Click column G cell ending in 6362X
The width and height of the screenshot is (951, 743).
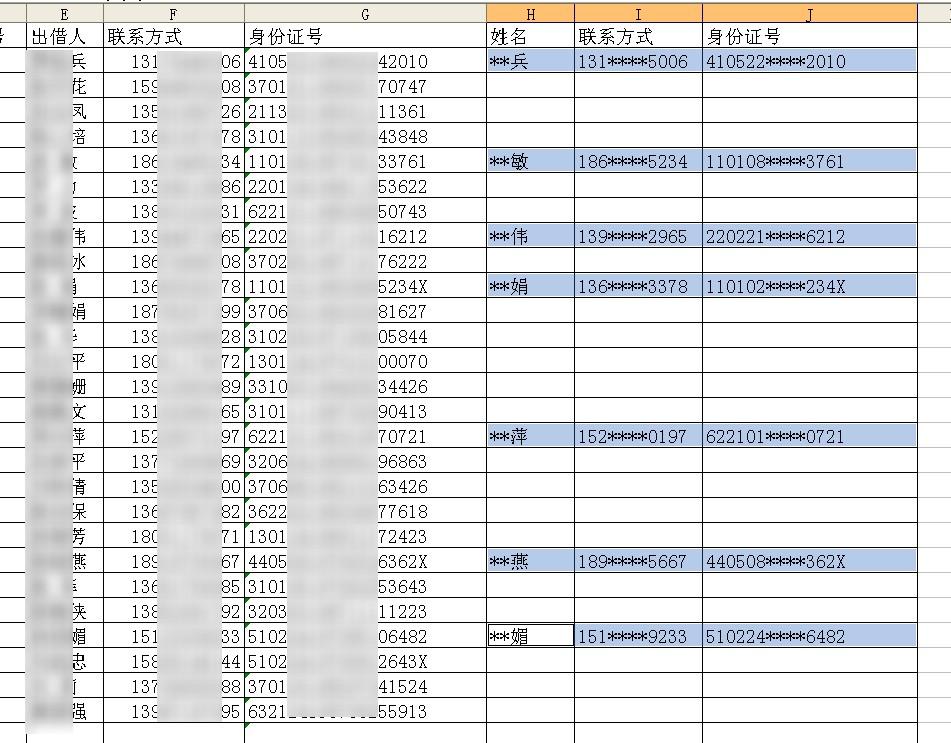tap(365, 561)
